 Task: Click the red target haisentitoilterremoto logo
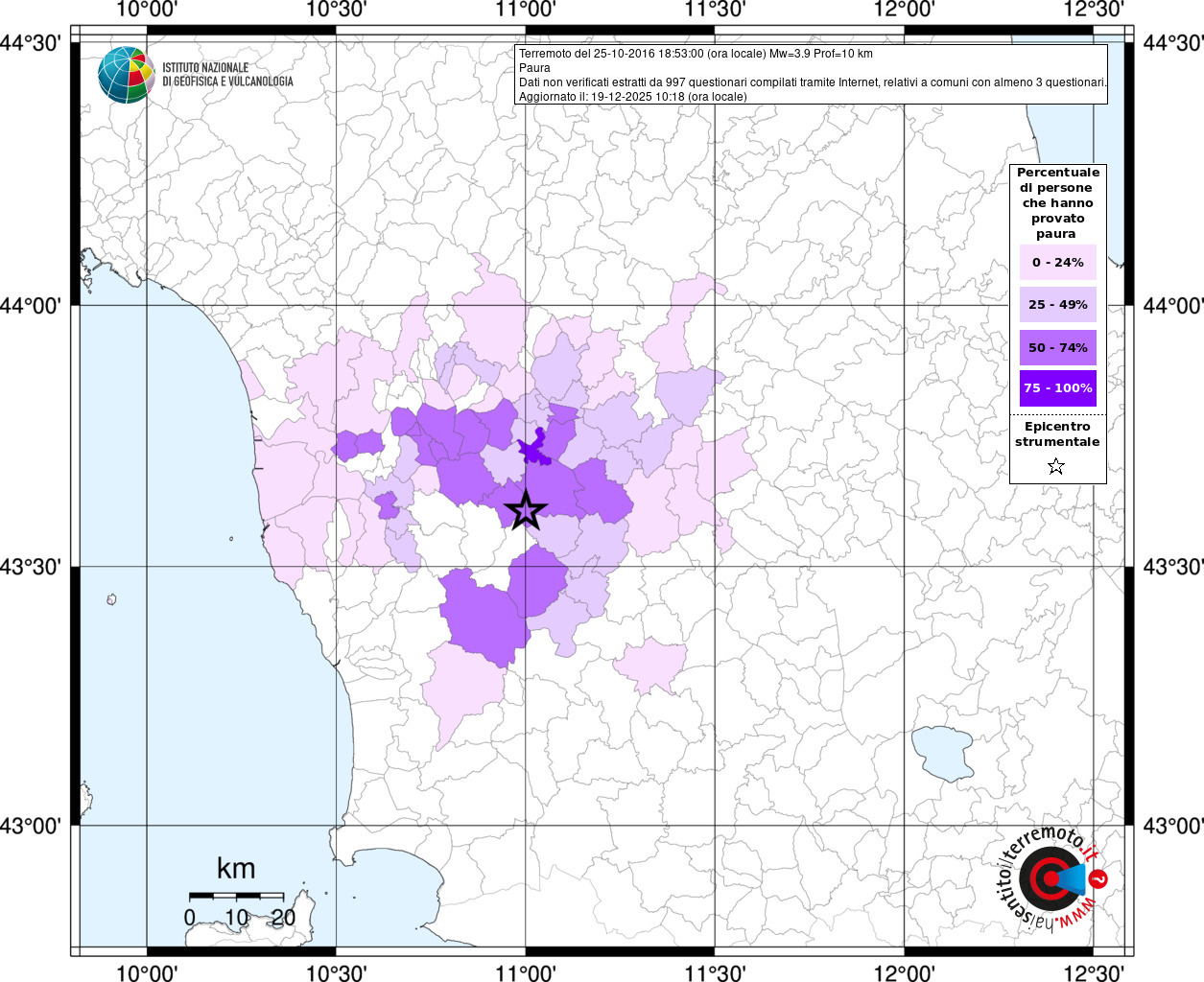coord(1047,878)
